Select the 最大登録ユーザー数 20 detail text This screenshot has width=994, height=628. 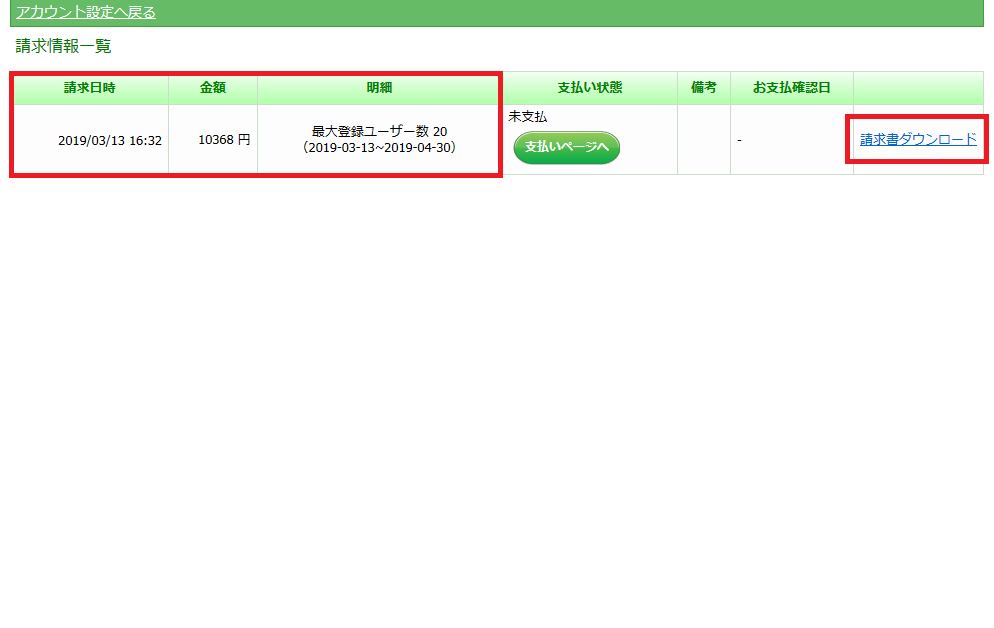point(379,131)
